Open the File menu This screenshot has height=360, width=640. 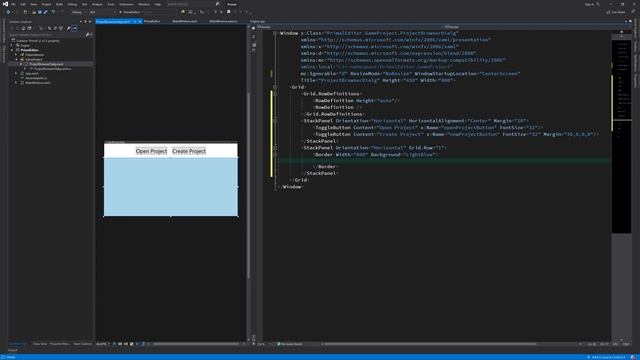(13, 4)
